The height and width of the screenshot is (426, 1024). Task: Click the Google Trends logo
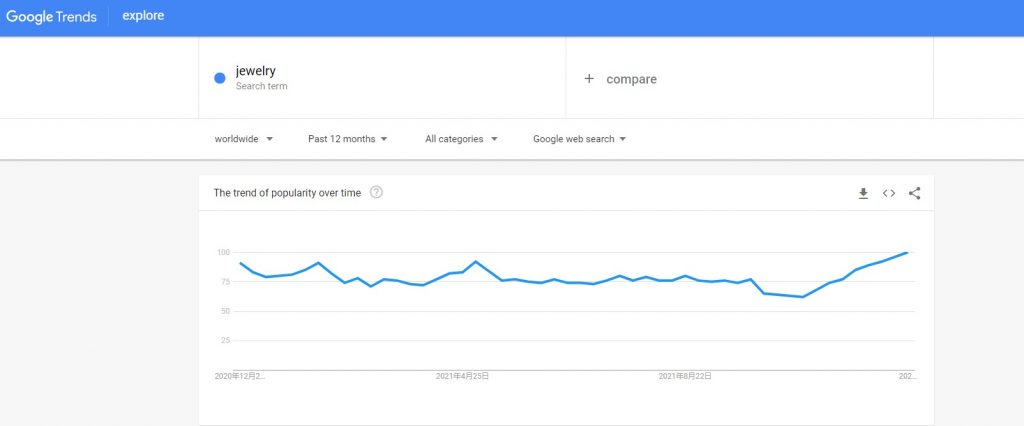(52, 17)
